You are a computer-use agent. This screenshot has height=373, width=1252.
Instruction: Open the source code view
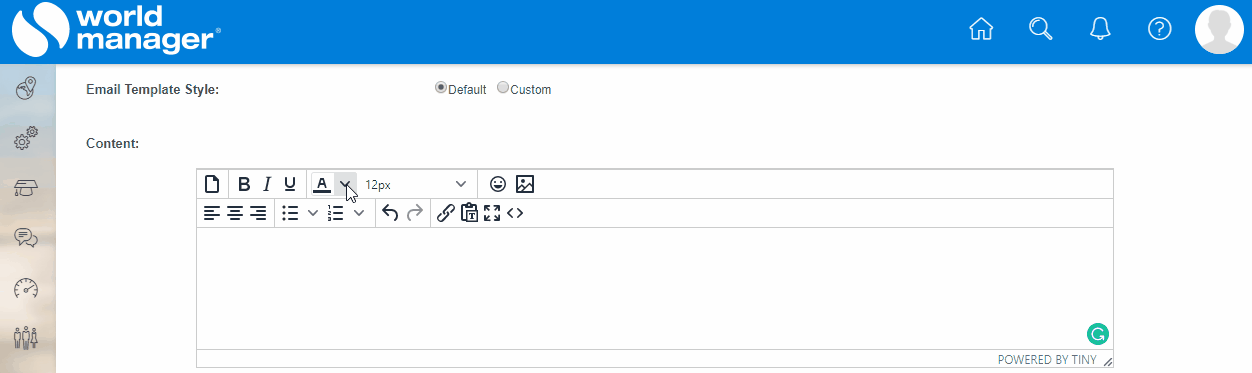[x=515, y=213]
